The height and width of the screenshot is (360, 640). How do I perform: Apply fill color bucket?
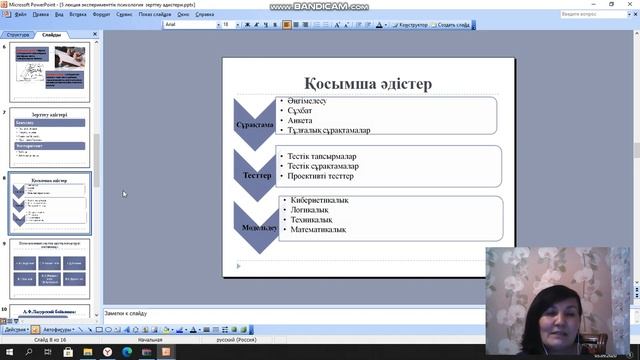click(166, 329)
